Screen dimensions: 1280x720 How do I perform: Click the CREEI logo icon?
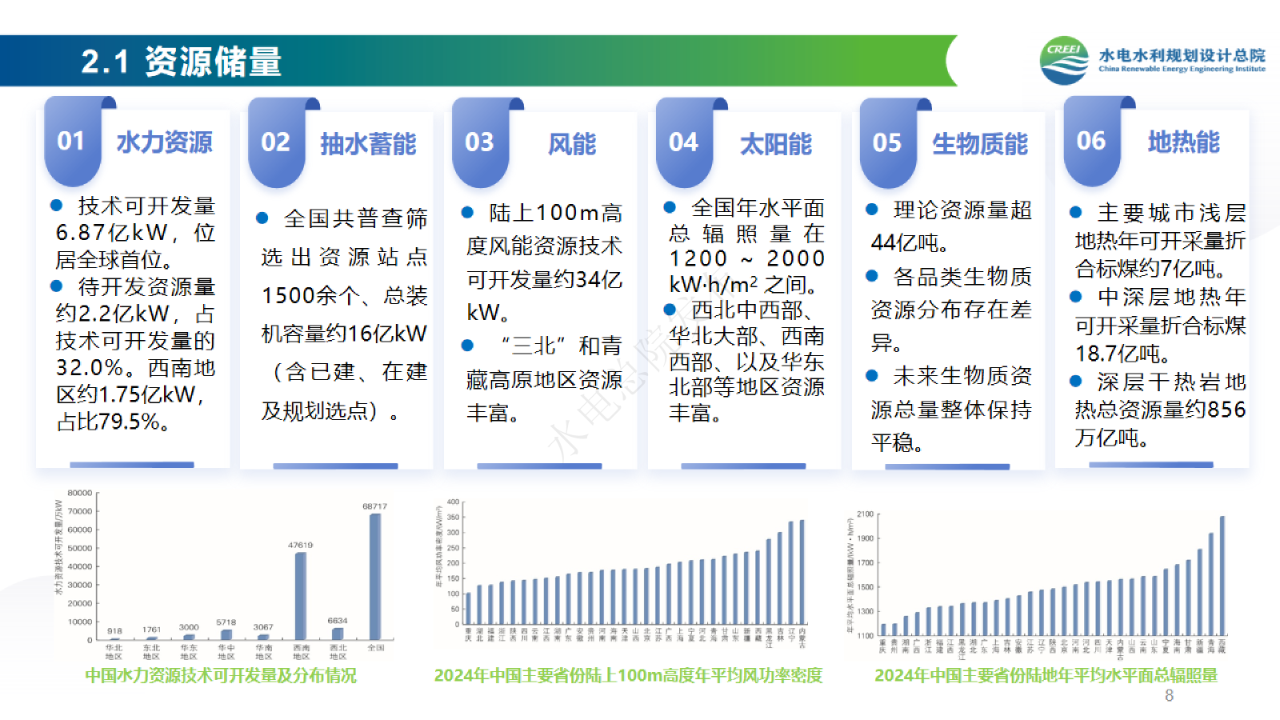tap(1064, 61)
